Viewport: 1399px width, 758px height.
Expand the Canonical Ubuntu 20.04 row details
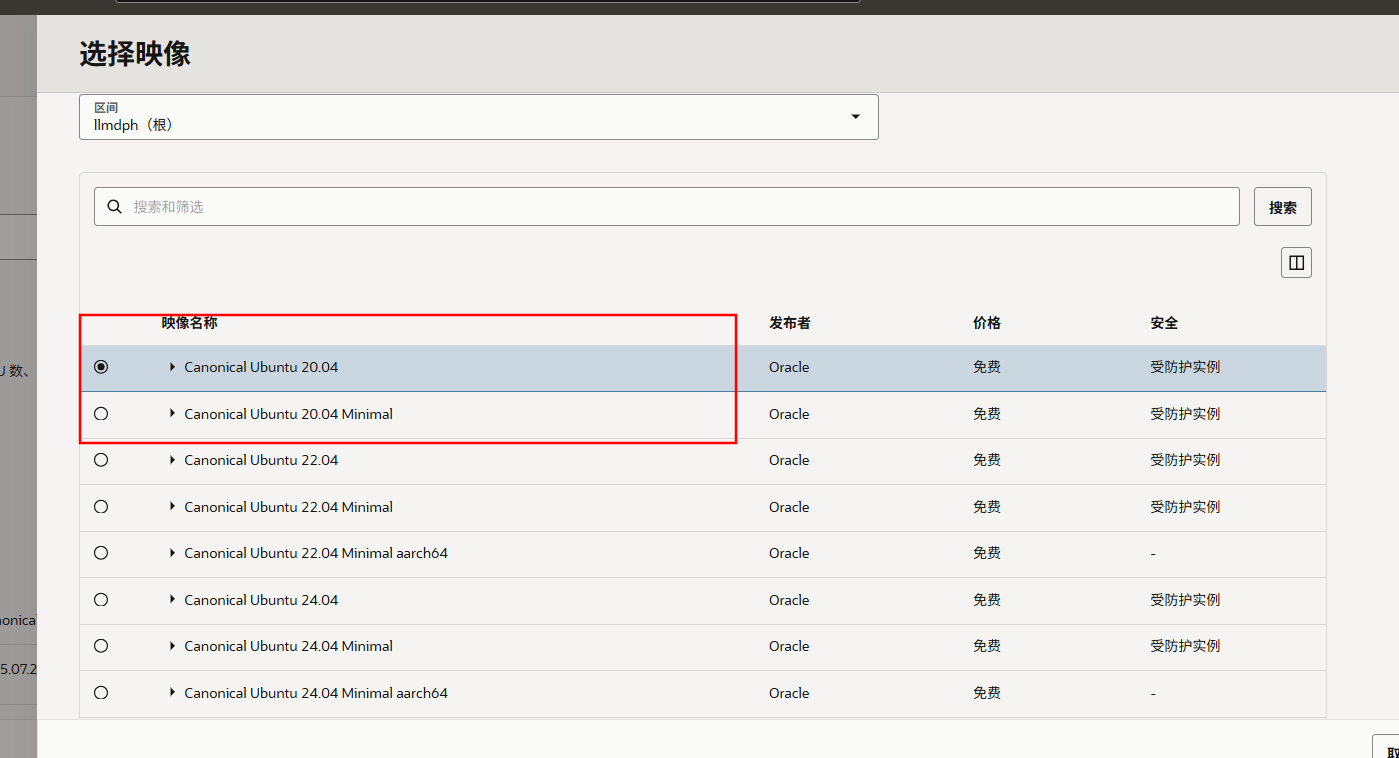coord(172,367)
